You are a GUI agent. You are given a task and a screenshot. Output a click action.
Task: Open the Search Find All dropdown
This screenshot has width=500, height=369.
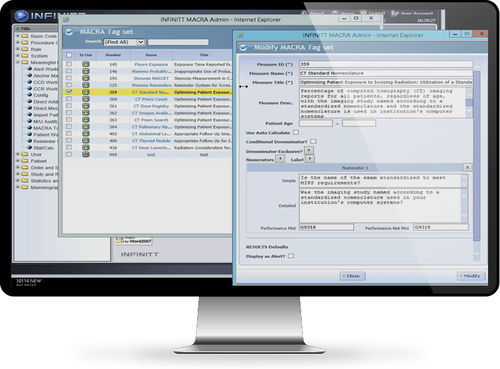[x=124, y=42]
